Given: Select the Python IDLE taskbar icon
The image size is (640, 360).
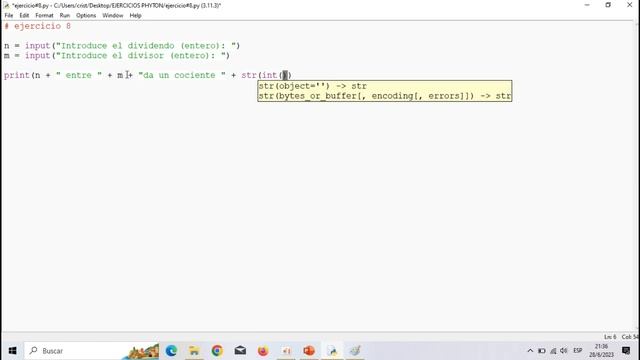Looking at the screenshot, I should pyautogui.click(x=332, y=351).
